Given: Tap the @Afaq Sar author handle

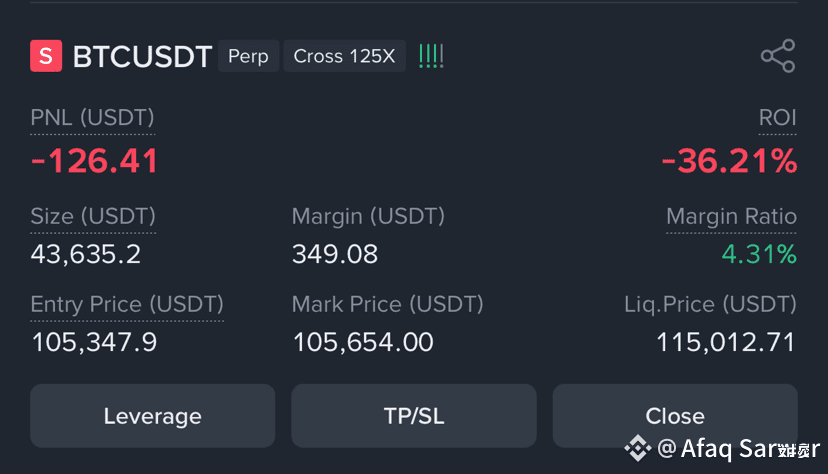Looking at the screenshot, I should coord(739,449).
